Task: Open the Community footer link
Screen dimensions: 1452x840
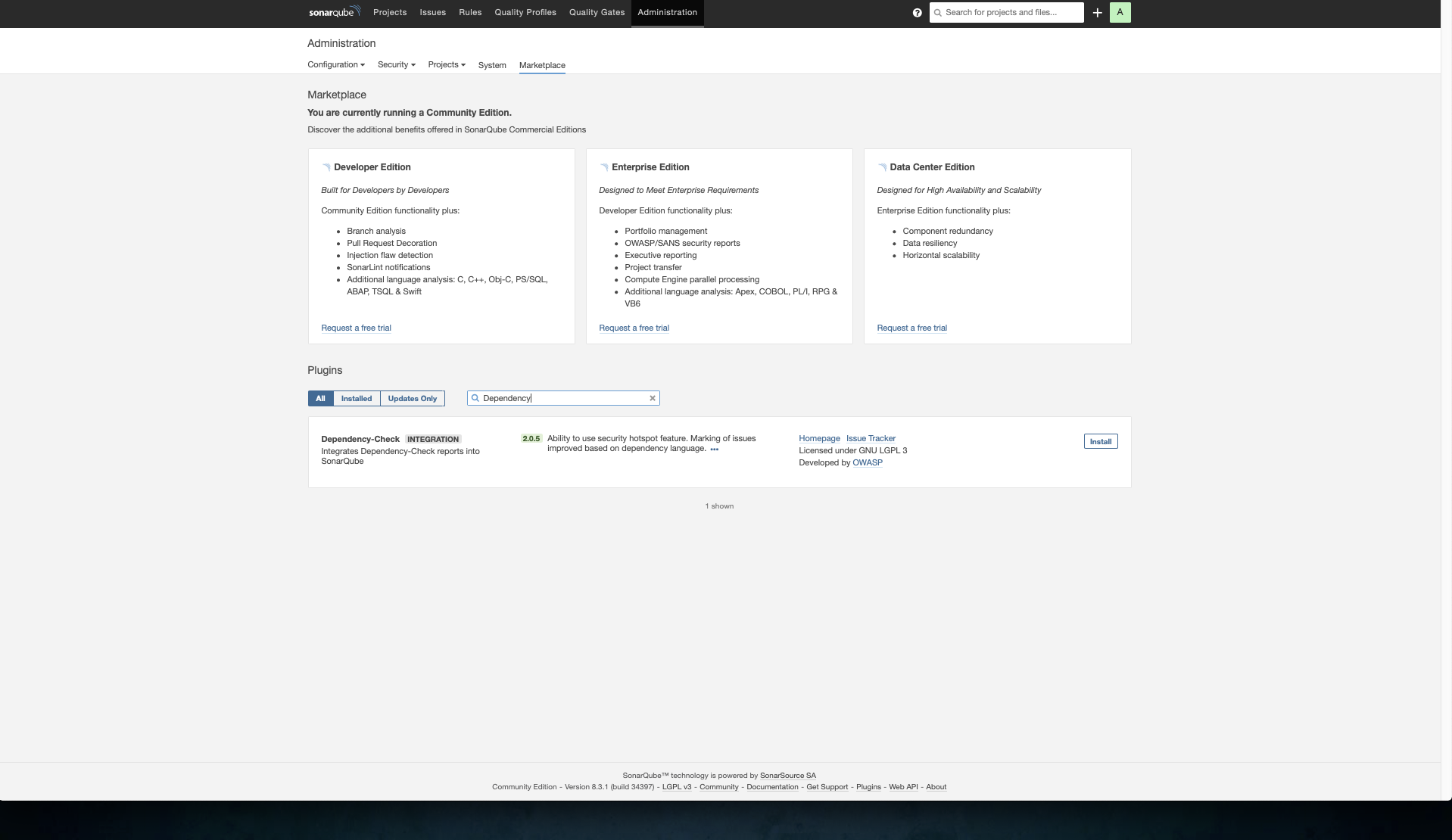Action: (718, 787)
